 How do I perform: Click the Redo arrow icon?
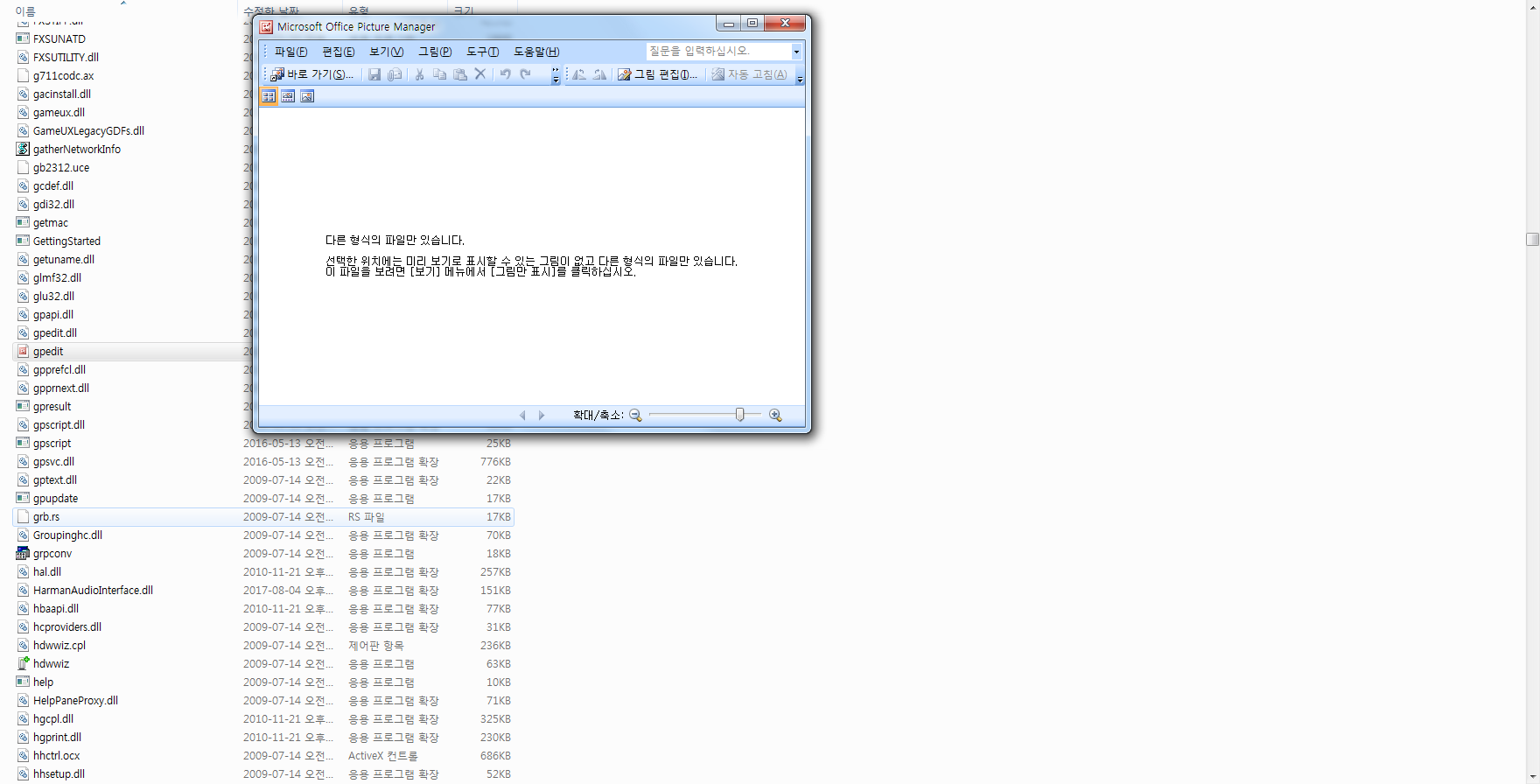pyautogui.click(x=526, y=74)
